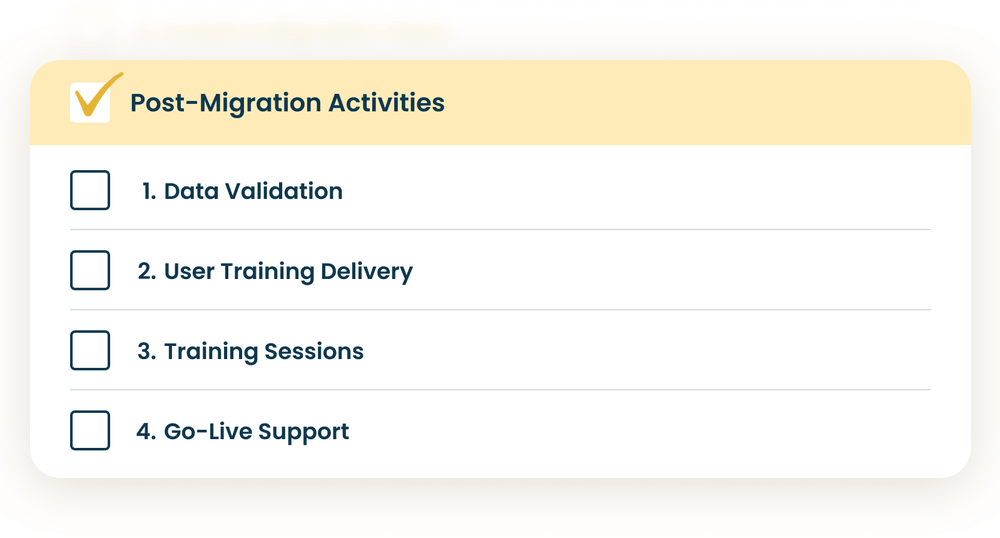Click the gold checkmark icon in header
Screen dimensions: 1000x538
tap(93, 100)
